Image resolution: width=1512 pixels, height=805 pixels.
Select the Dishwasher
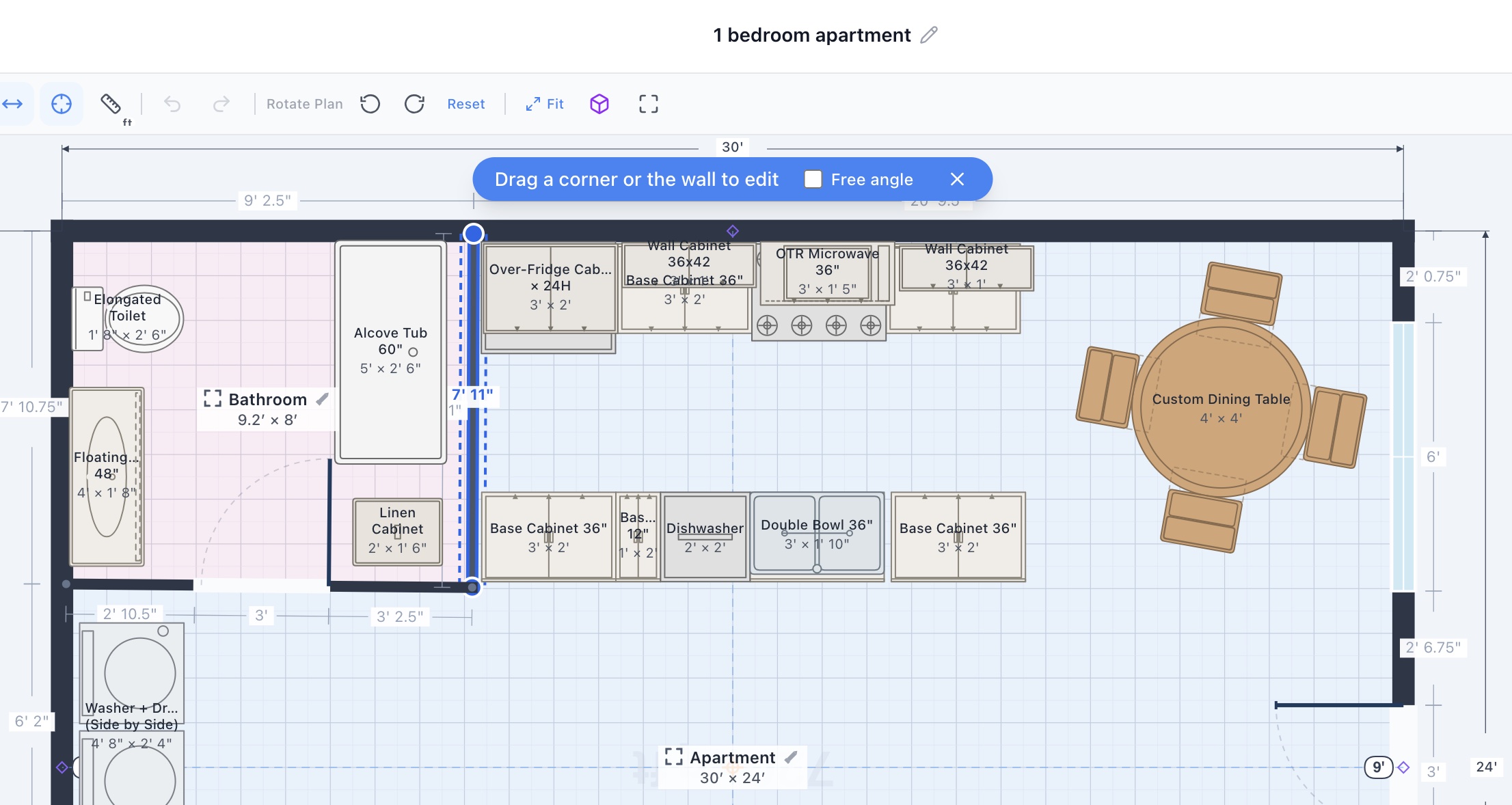tap(705, 537)
